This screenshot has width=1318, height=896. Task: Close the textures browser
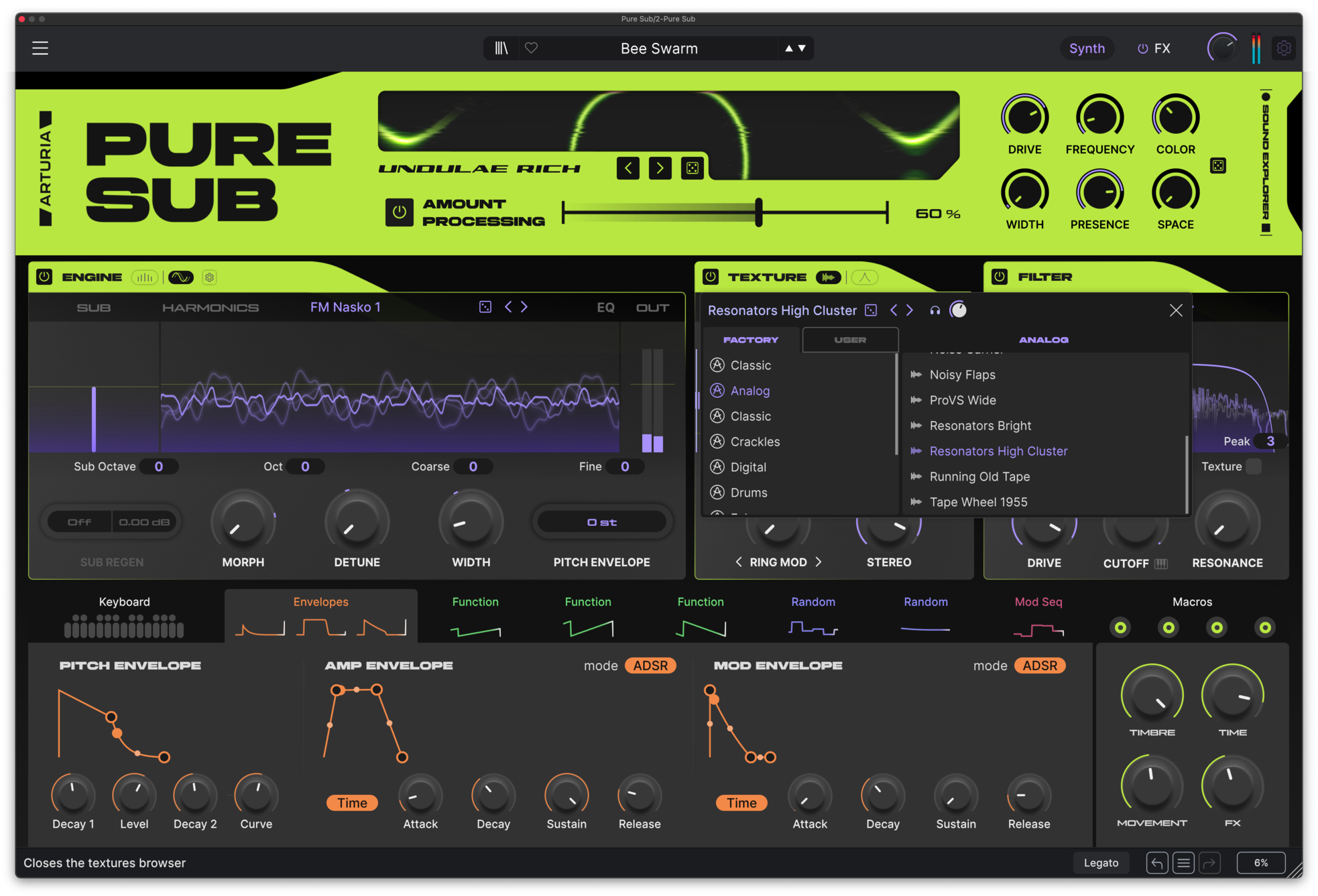coord(1176,310)
